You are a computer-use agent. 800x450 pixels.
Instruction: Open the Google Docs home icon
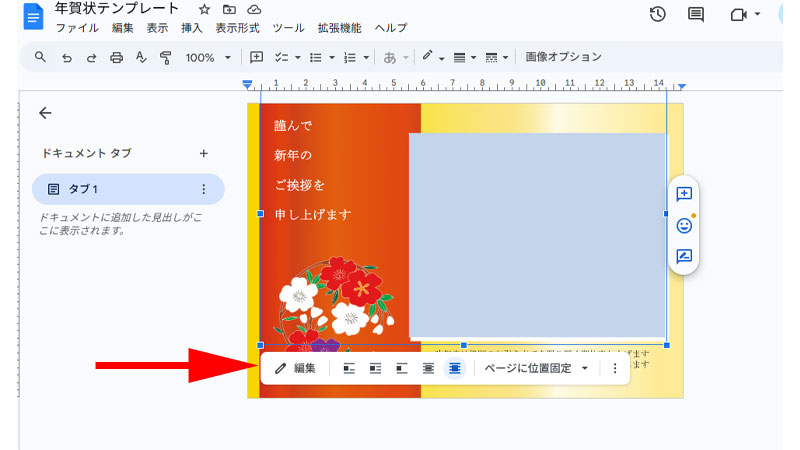pos(33,17)
